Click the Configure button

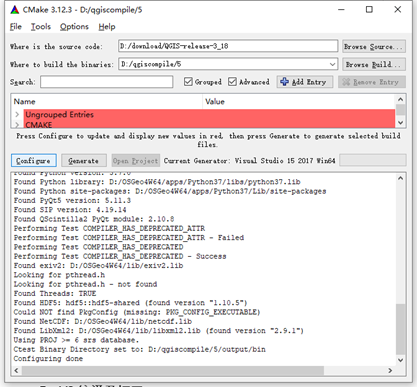[x=34, y=161]
